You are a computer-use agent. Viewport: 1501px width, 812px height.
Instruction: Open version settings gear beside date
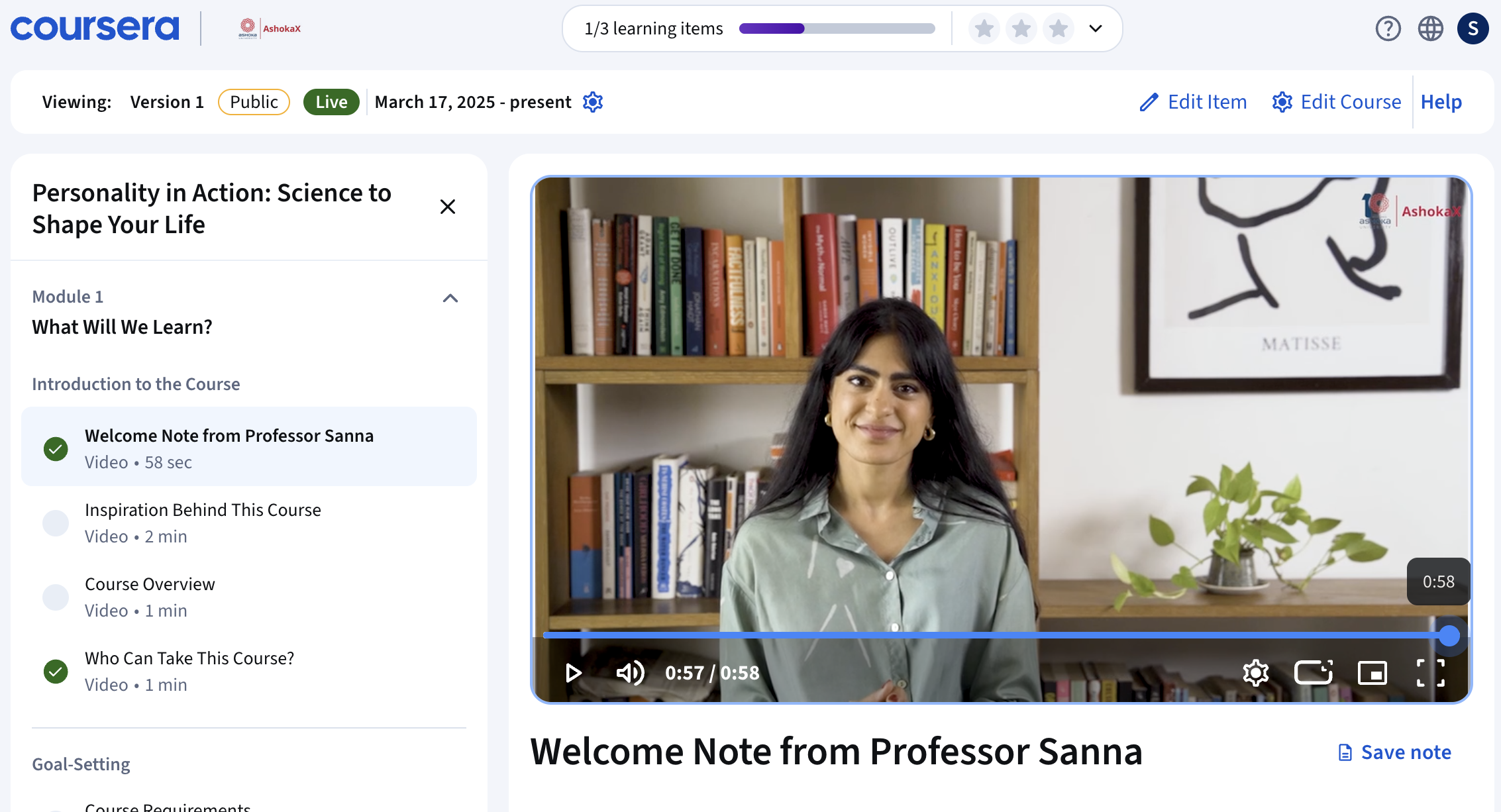pos(593,102)
